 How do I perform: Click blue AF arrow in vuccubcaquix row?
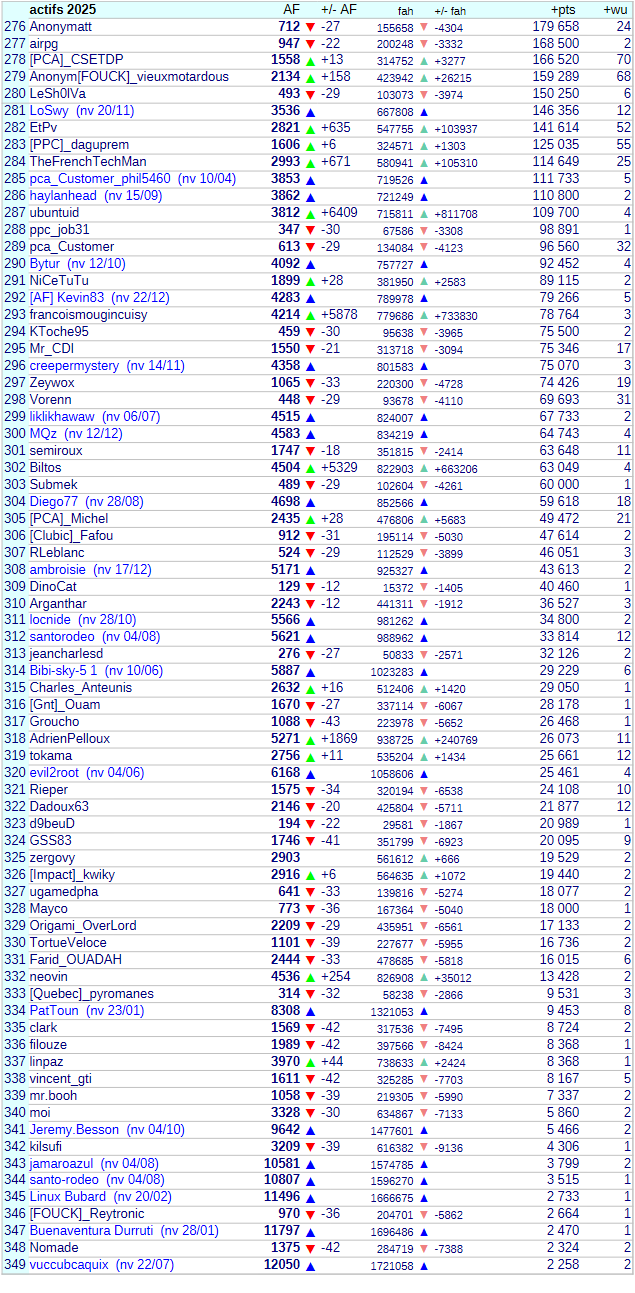310,1266
